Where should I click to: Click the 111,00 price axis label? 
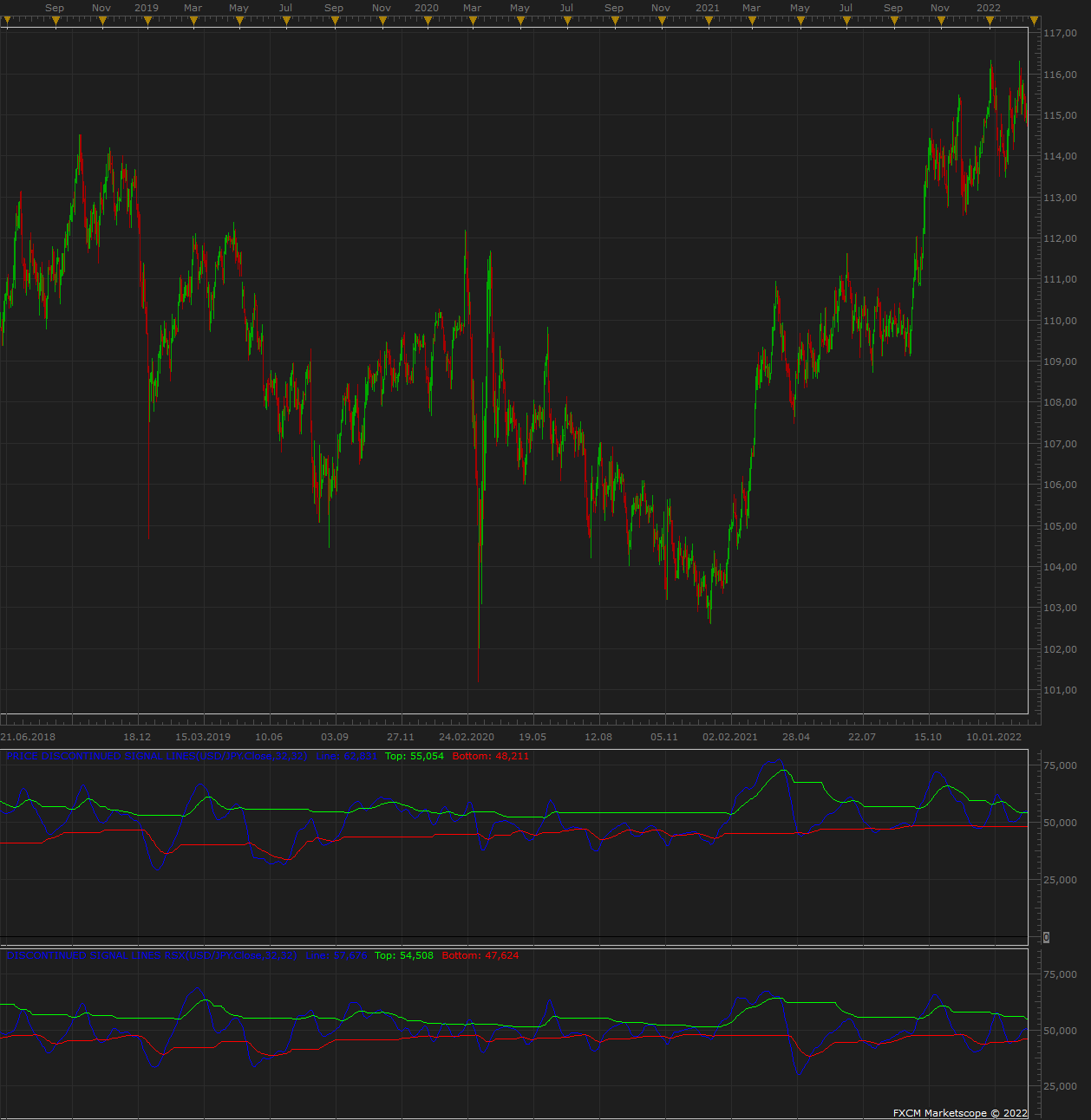(1061, 279)
